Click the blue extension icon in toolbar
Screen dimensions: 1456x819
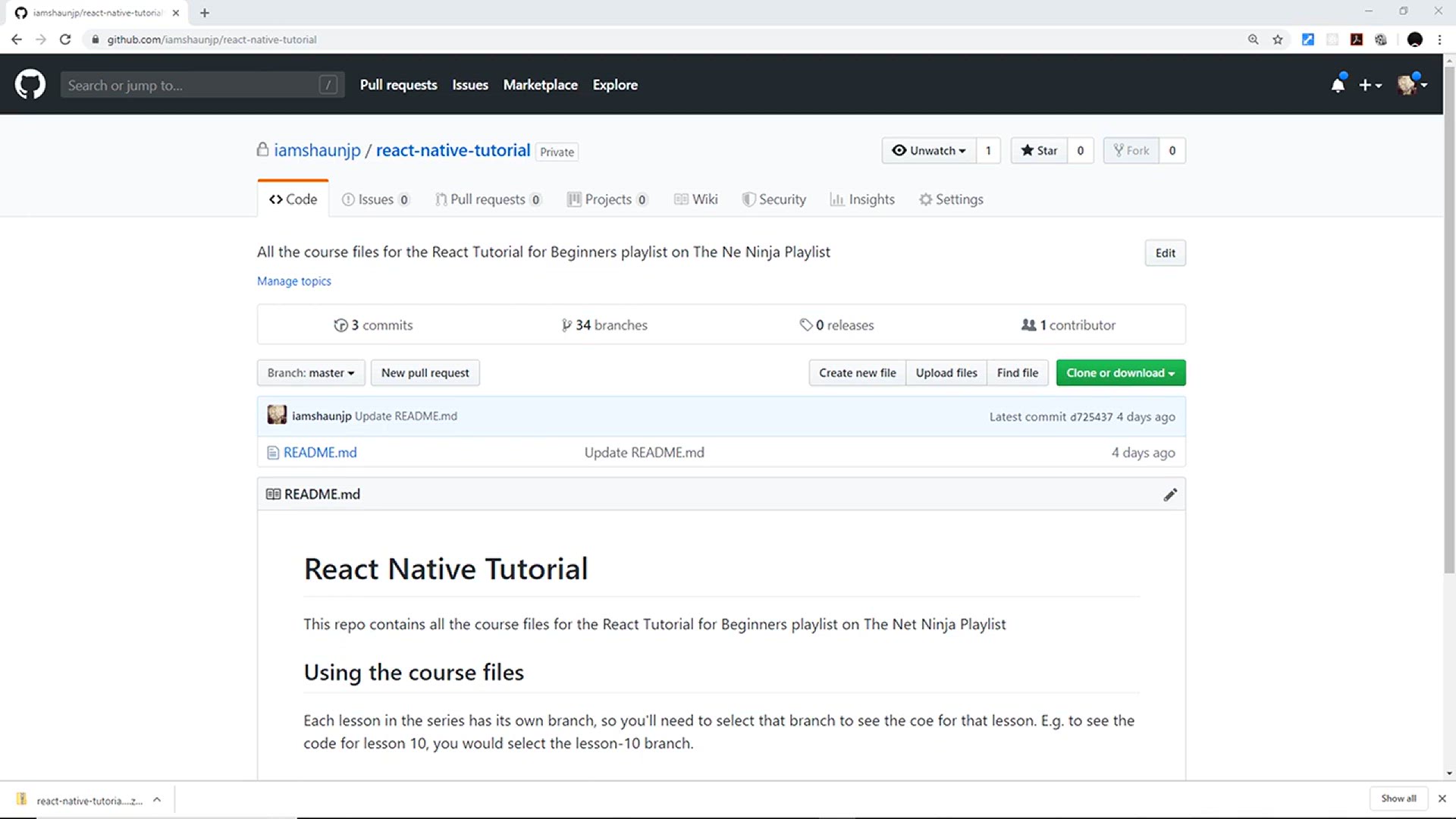tap(1308, 39)
